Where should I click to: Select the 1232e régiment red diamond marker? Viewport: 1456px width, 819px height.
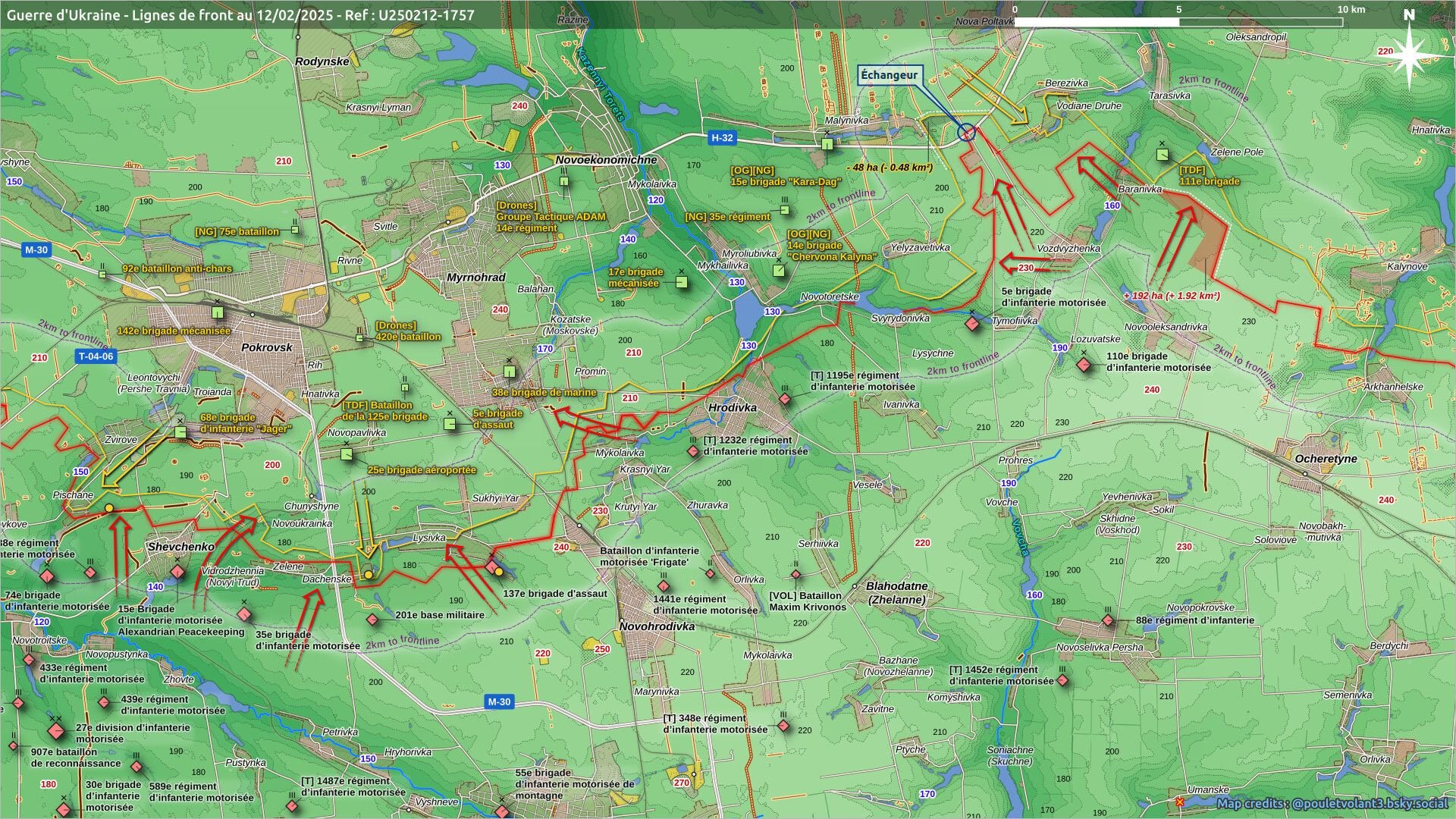(692, 451)
